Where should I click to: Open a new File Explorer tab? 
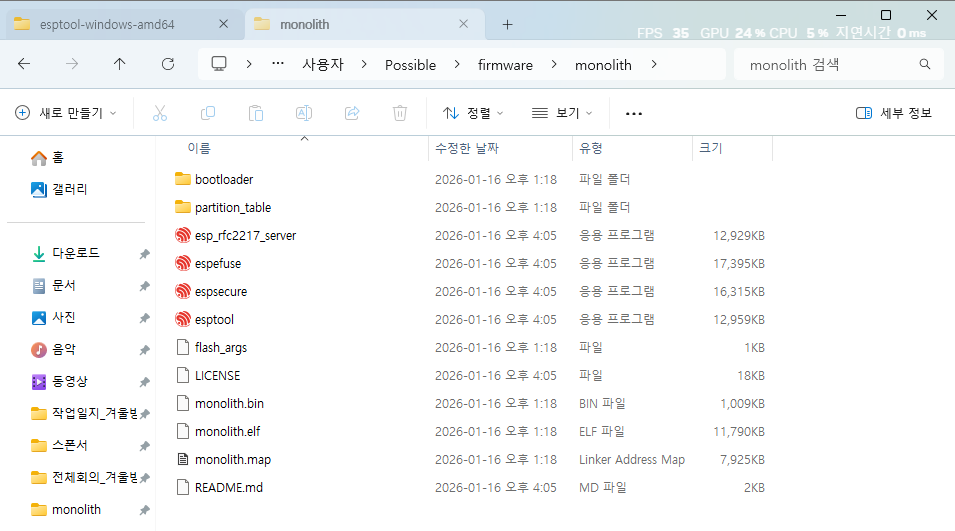click(507, 24)
